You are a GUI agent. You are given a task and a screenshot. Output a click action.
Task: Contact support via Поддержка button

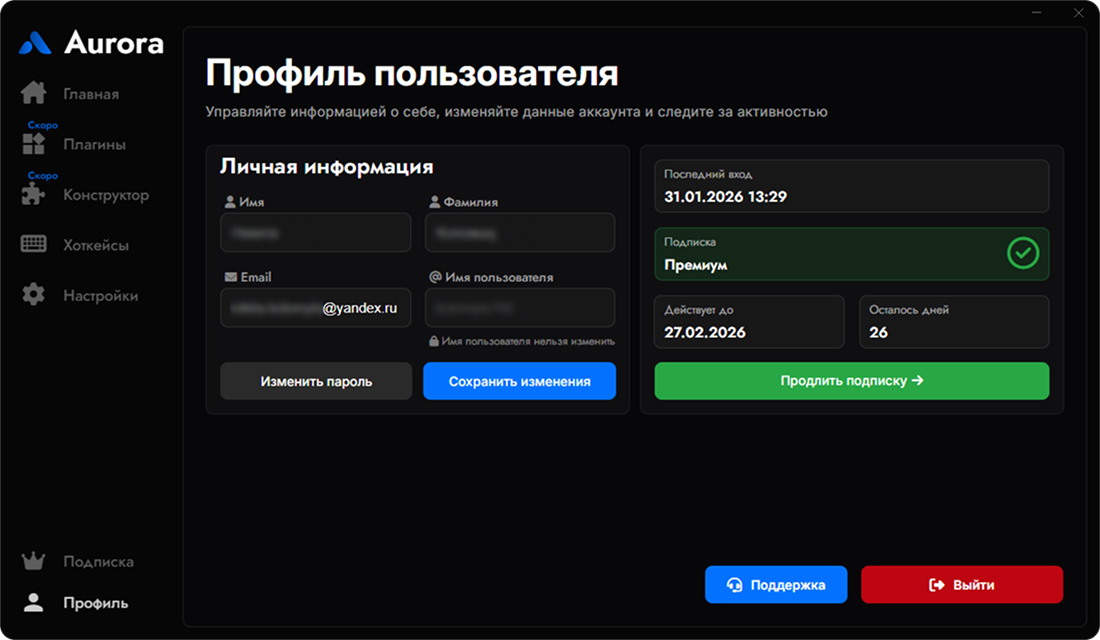pyautogui.click(x=775, y=585)
